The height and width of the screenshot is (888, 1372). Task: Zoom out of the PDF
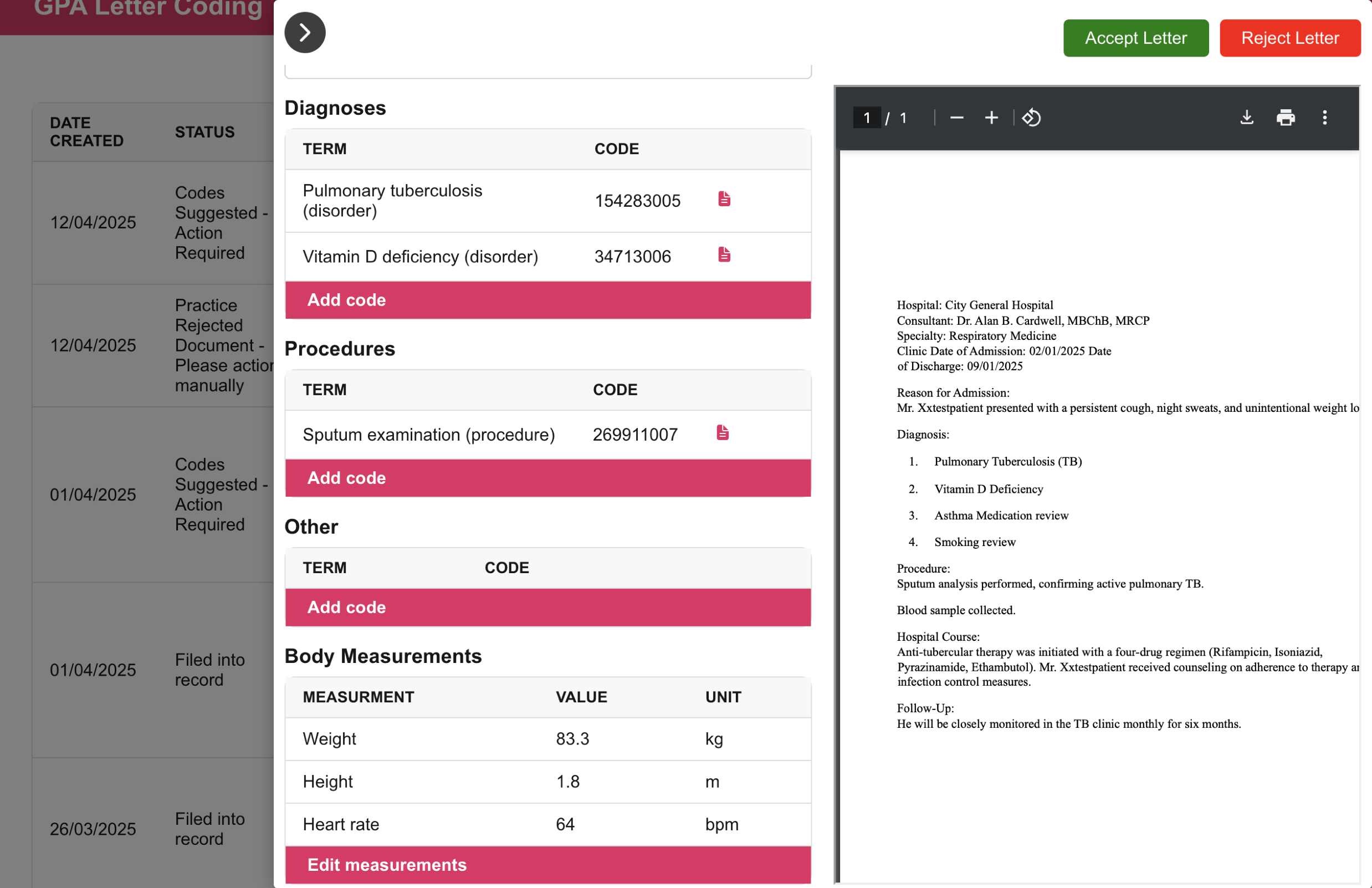(956, 118)
